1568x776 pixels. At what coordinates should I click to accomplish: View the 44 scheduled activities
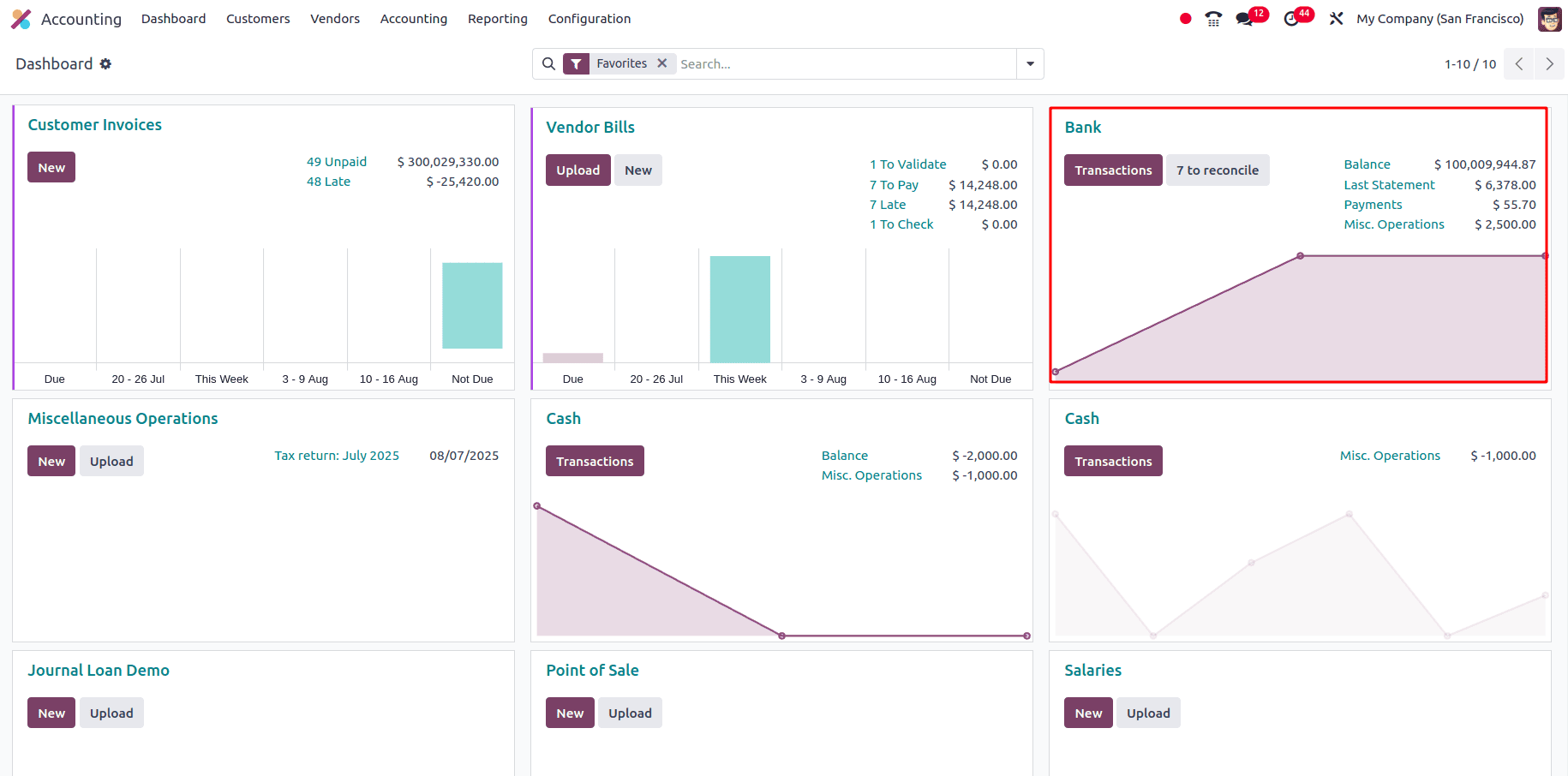pos(1292,18)
